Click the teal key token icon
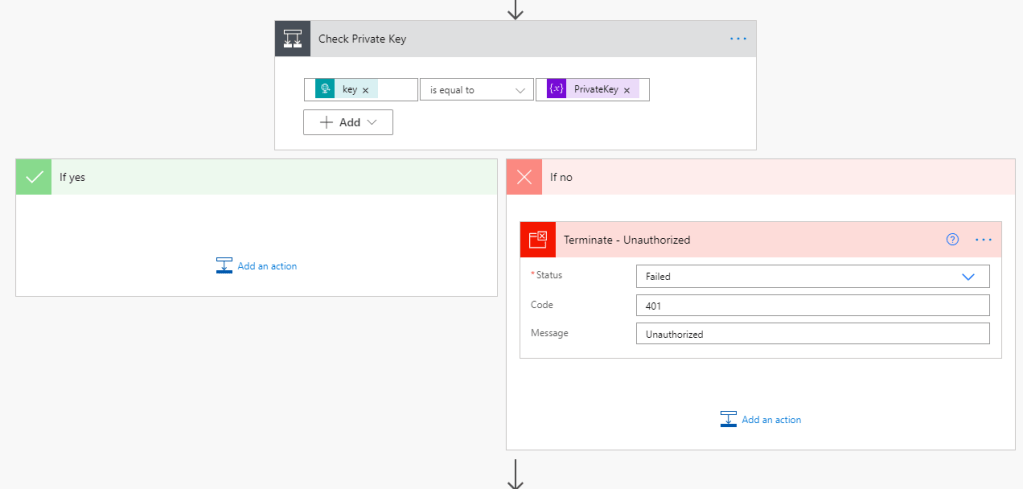This screenshot has width=1023, height=489. (325, 90)
